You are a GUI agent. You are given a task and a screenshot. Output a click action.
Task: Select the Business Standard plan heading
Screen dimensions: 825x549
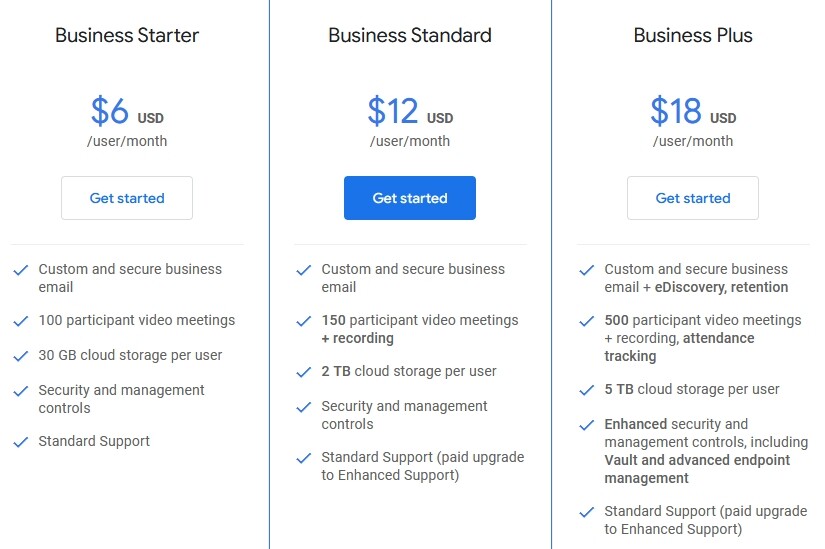point(410,36)
